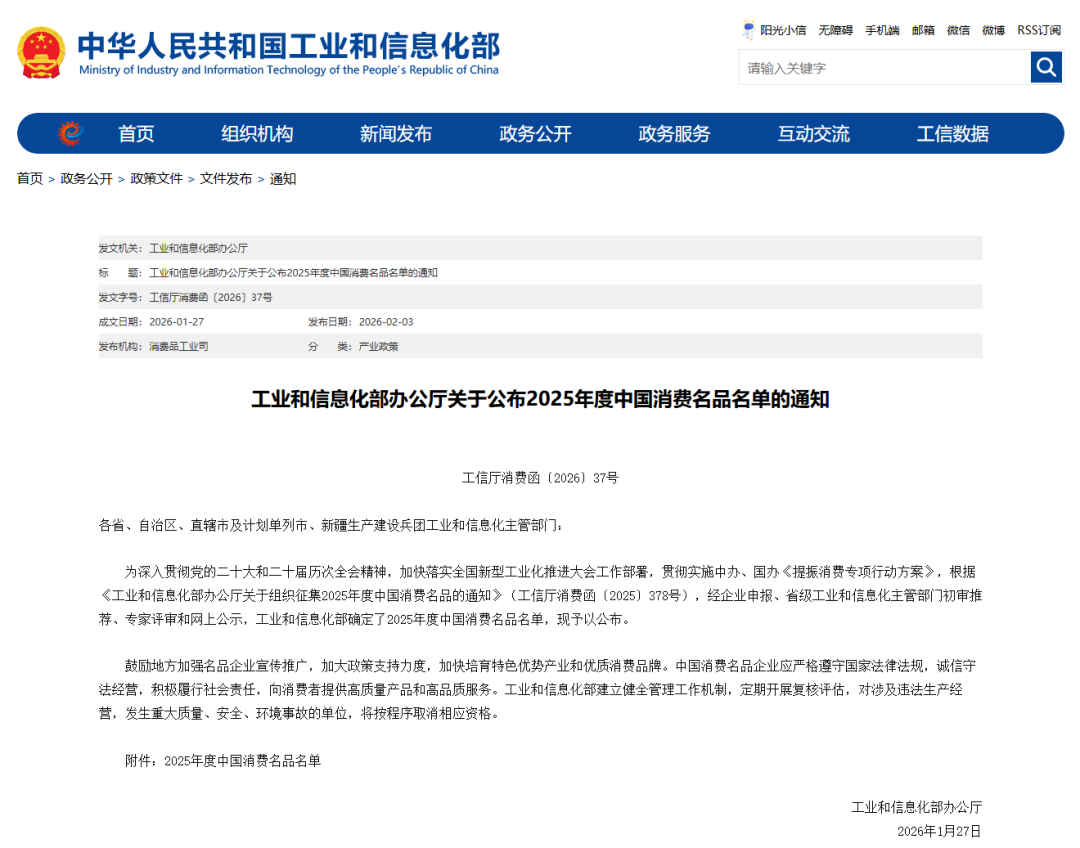
Task: Subscribe via the RSS订阅 link
Action: (x=1039, y=30)
